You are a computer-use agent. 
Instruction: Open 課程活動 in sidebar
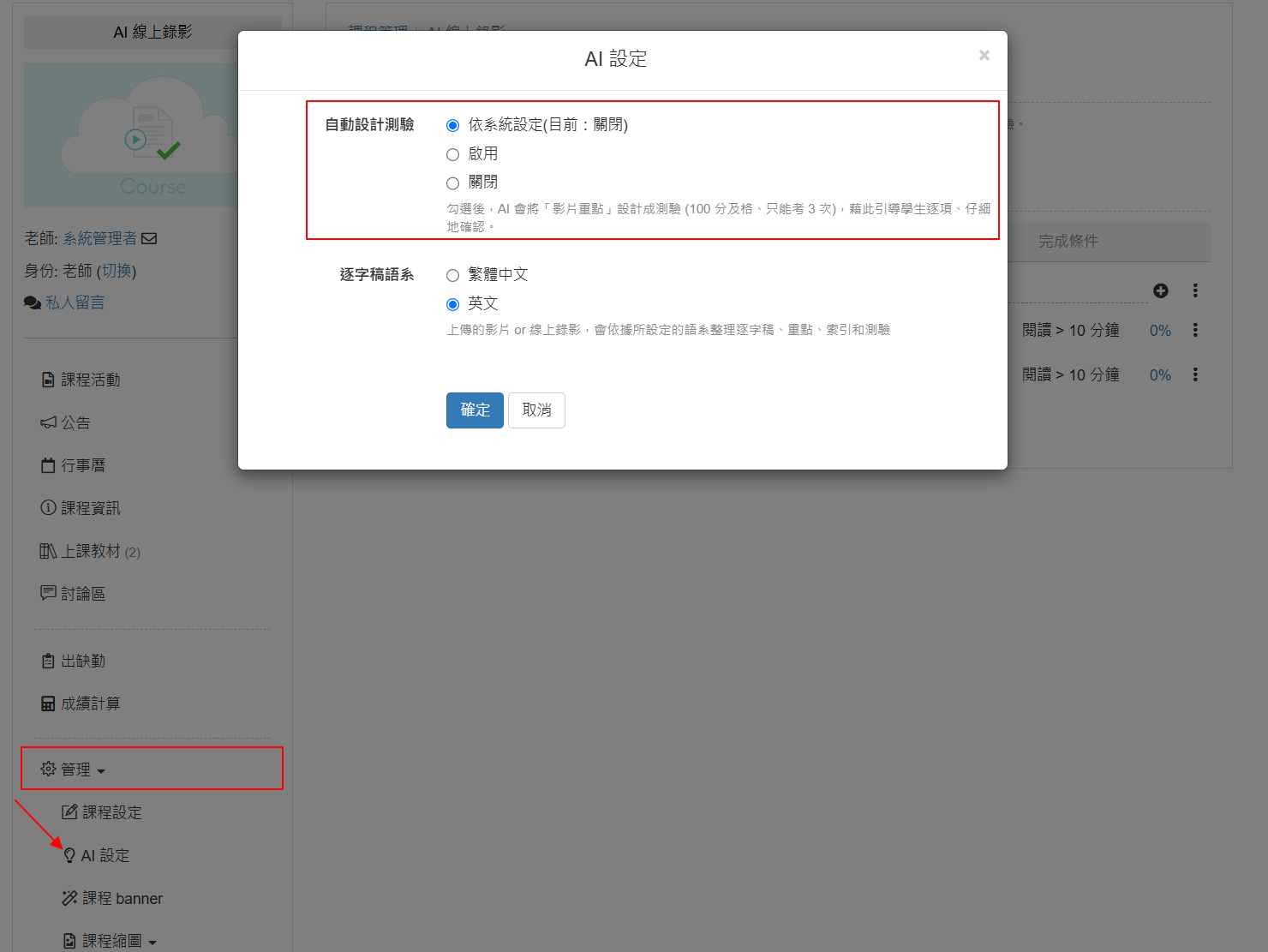tap(81, 380)
